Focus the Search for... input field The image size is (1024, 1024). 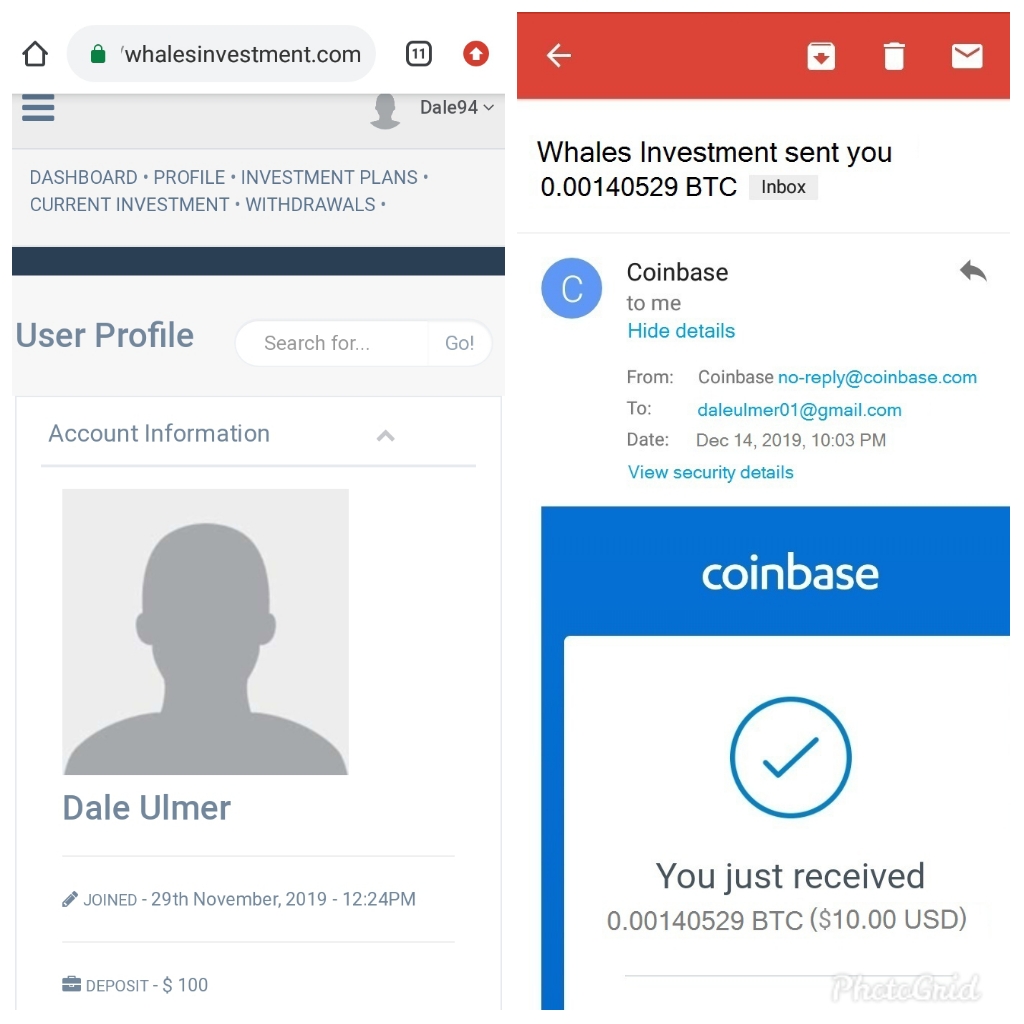(332, 343)
